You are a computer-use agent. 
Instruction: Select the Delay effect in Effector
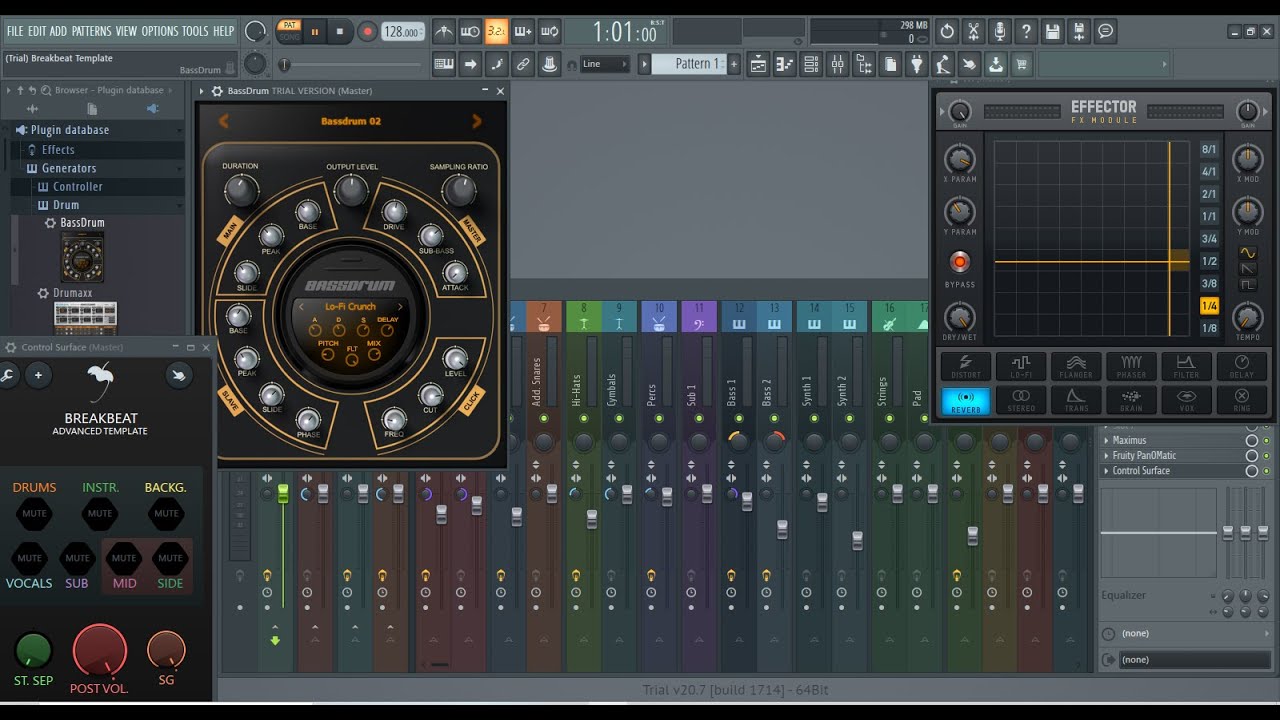1242,367
